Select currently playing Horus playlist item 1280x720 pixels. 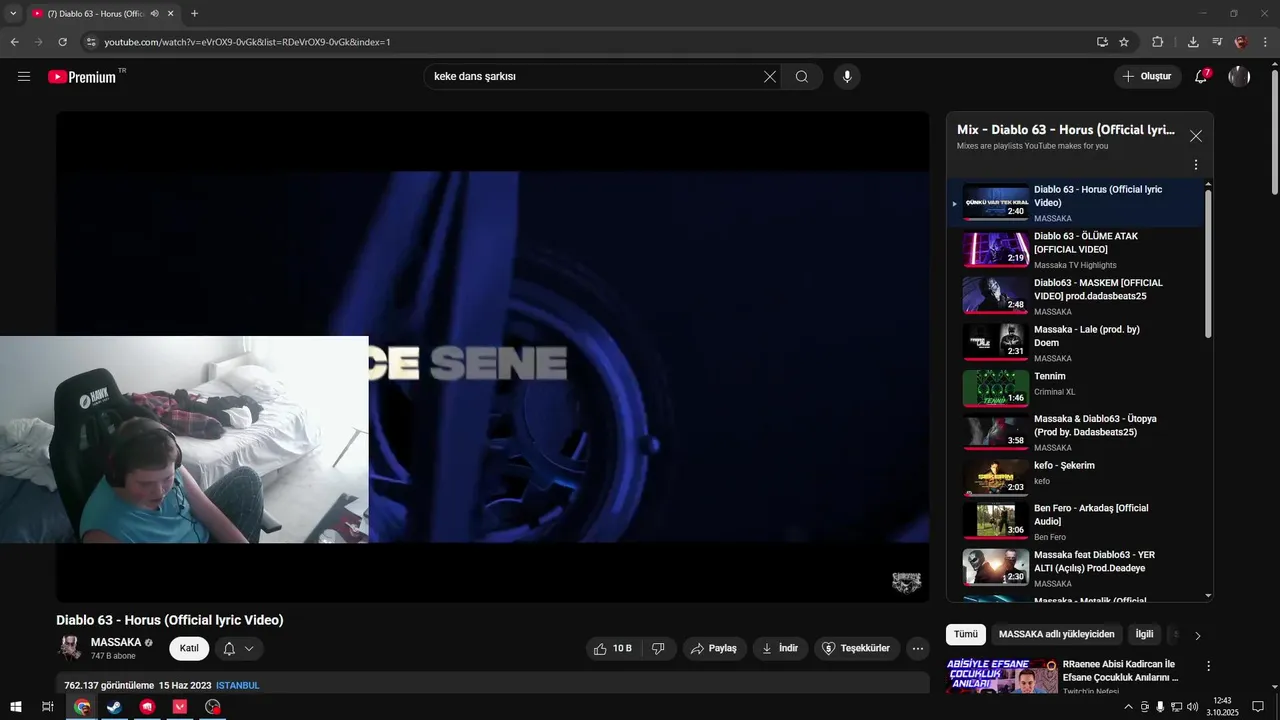pos(1076,203)
